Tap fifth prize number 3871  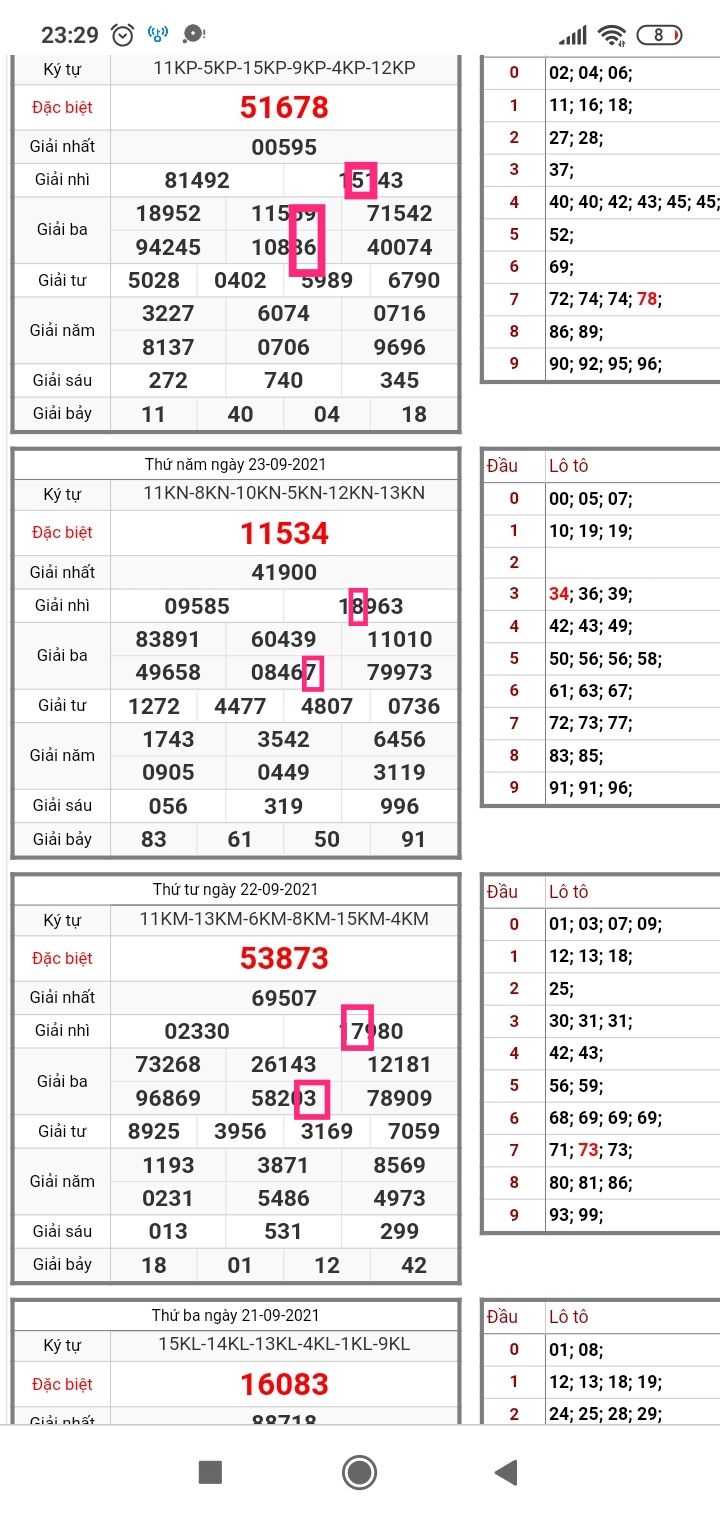(x=284, y=1165)
